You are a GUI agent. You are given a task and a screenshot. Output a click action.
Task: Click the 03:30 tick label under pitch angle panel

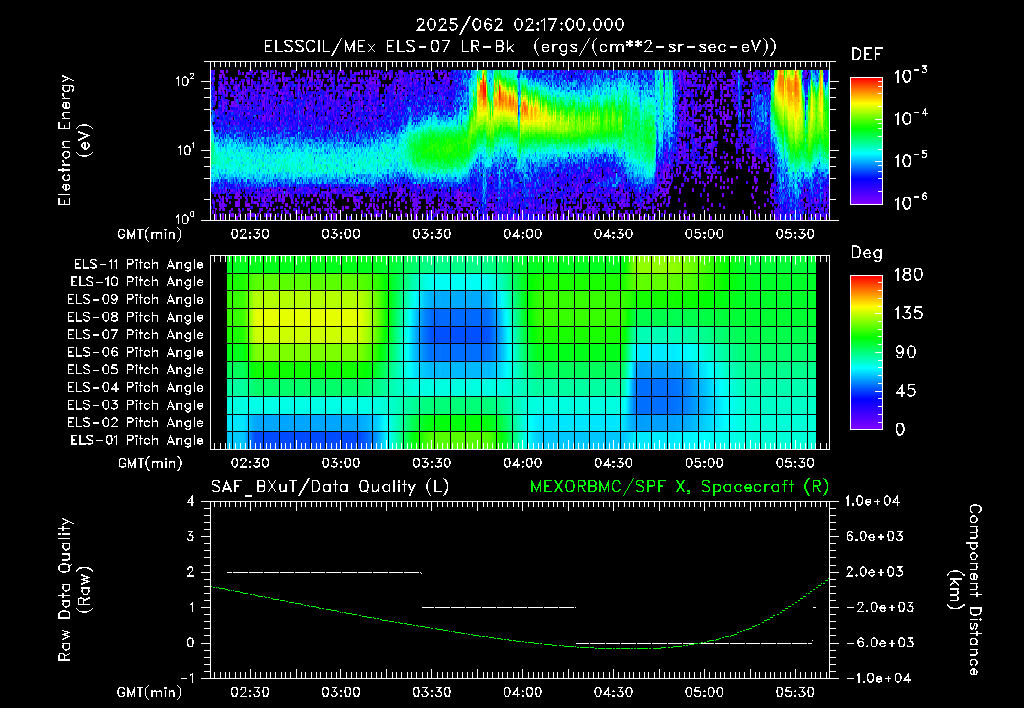click(432, 463)
